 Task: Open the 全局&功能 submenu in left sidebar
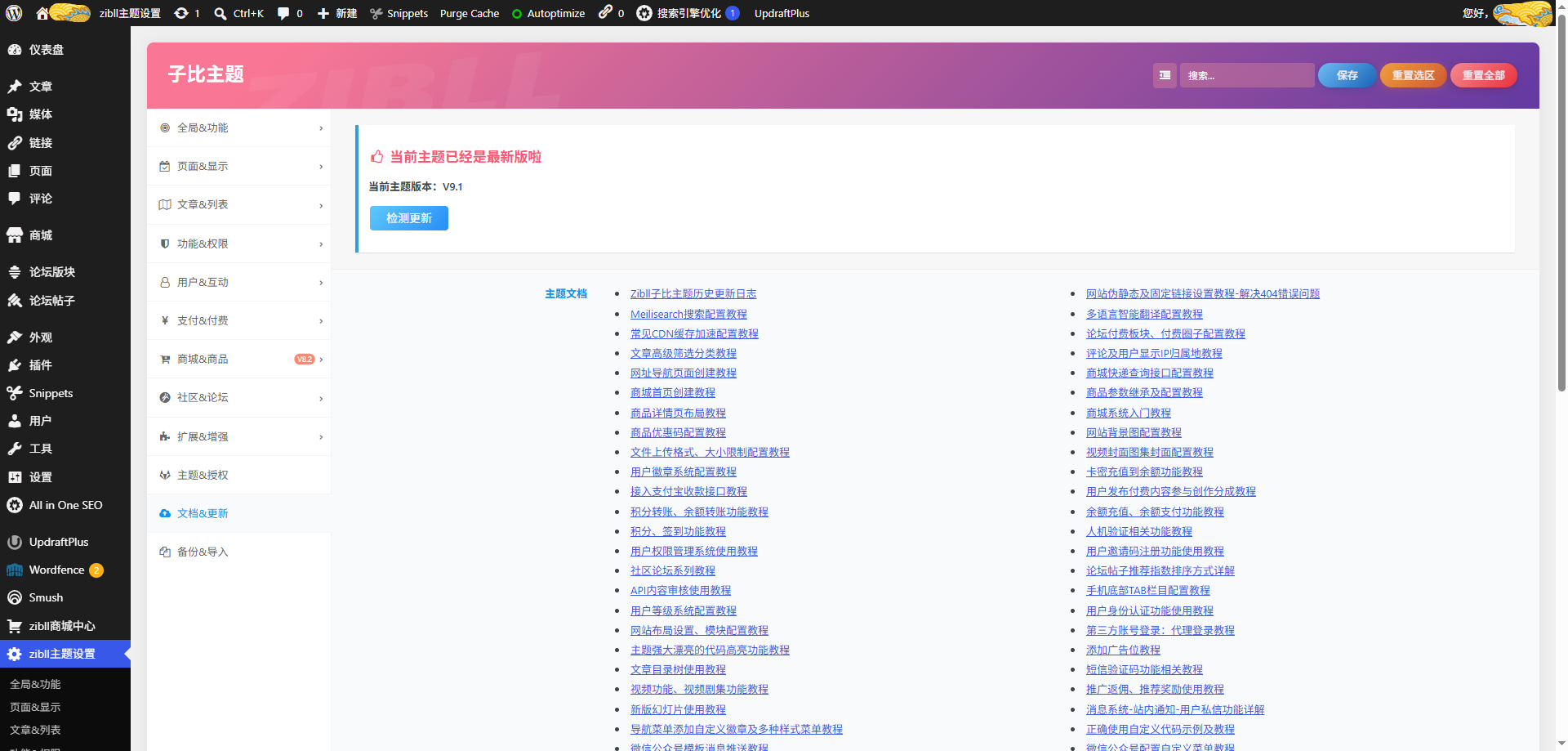pos(35,684)
